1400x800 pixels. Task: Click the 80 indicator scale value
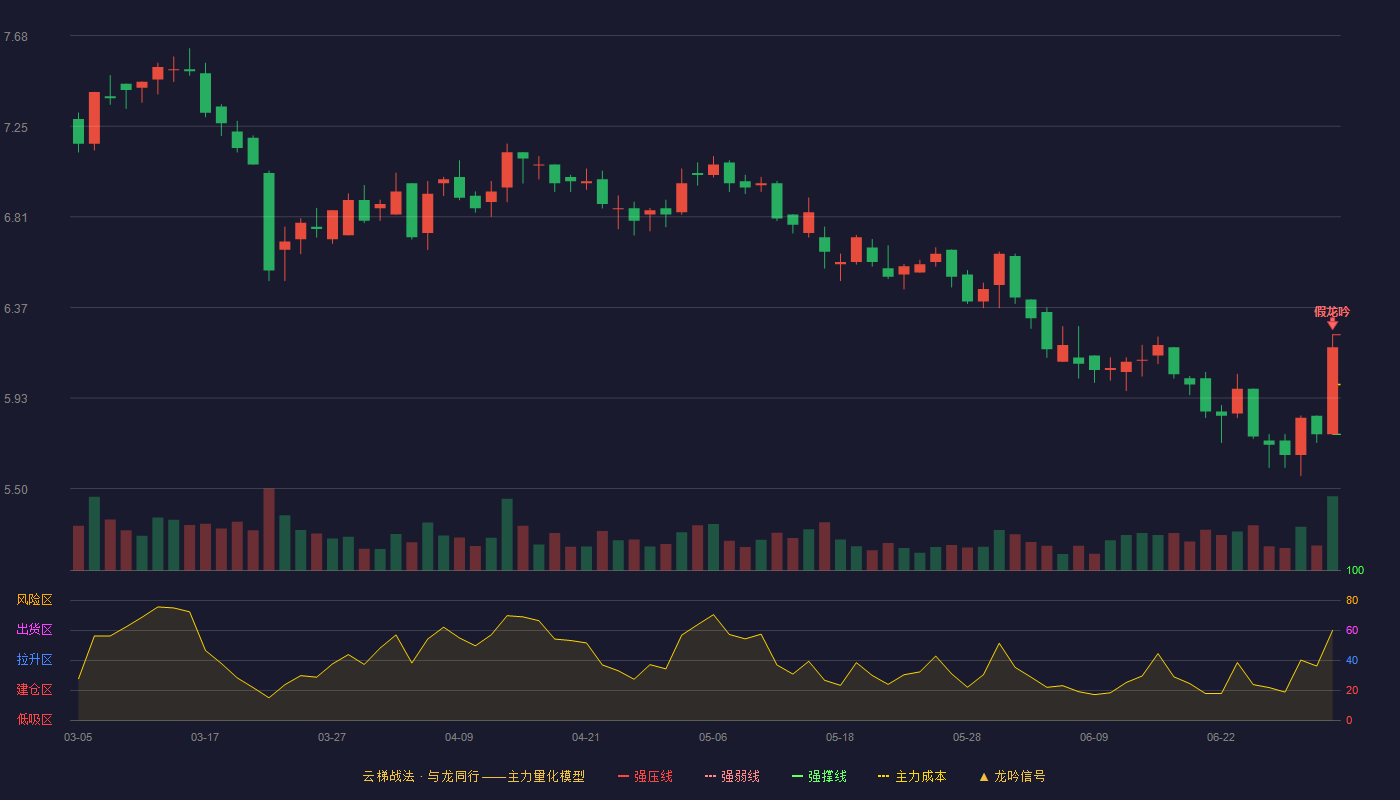pyautogui.click(x=1352, y=600)
